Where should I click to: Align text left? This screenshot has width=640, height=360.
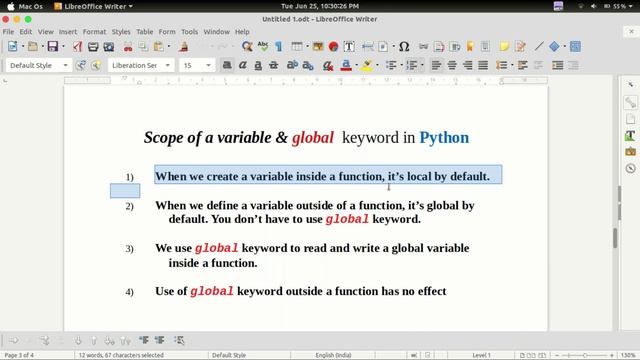click(436, 65)
